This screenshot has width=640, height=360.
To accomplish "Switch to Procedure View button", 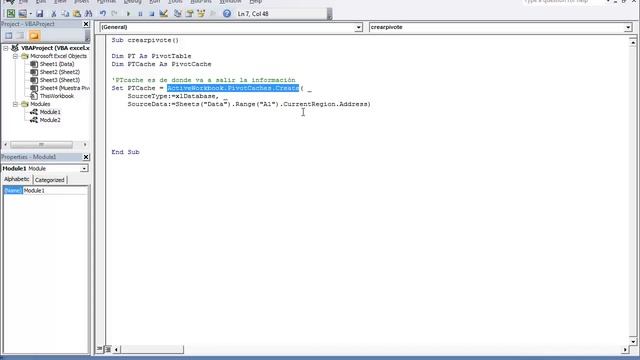I will [100, 349].
